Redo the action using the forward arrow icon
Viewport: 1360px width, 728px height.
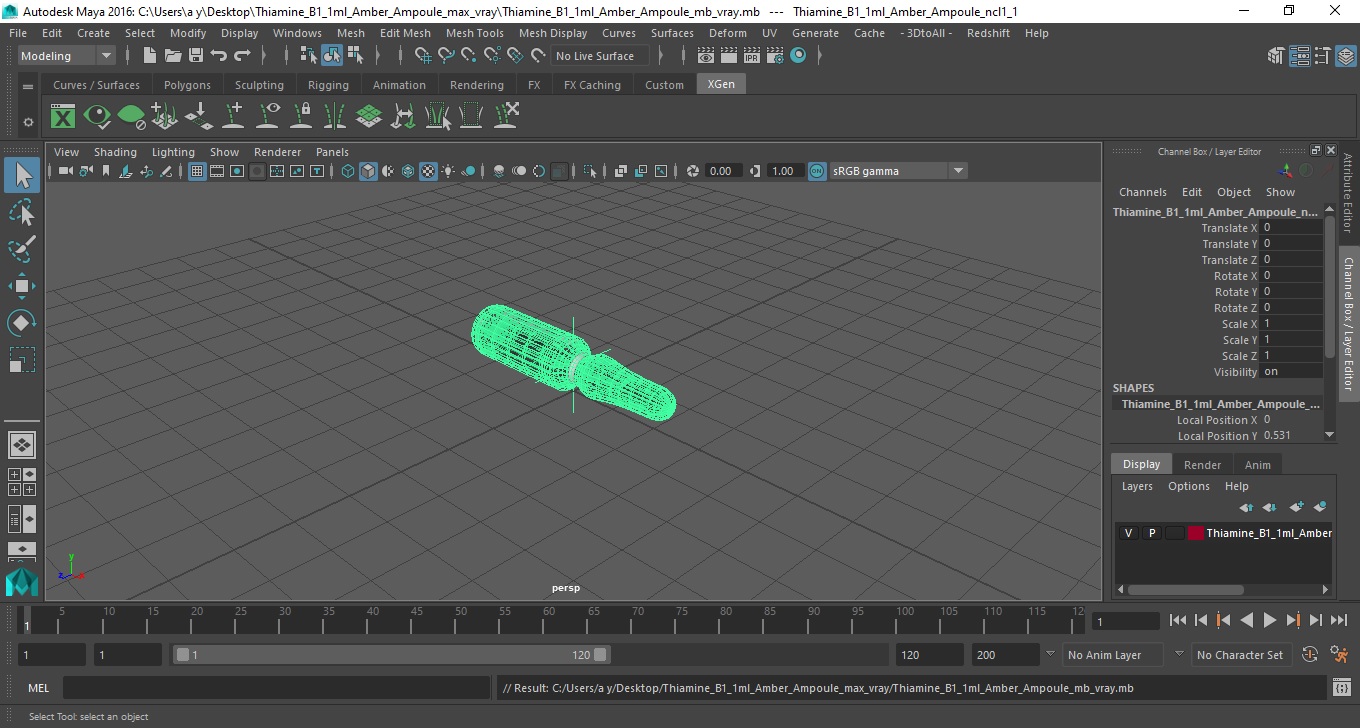(x=242, y=56)
